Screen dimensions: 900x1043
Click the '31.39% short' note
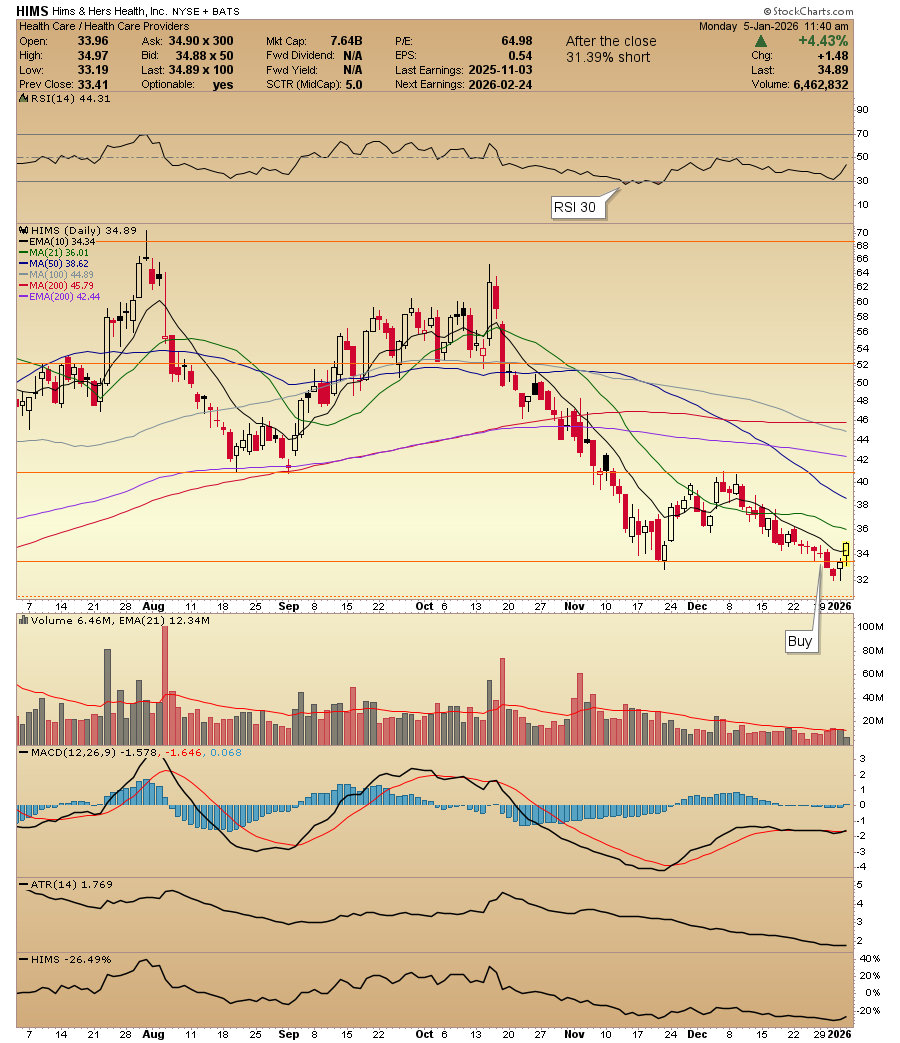[x=608, y=57]
